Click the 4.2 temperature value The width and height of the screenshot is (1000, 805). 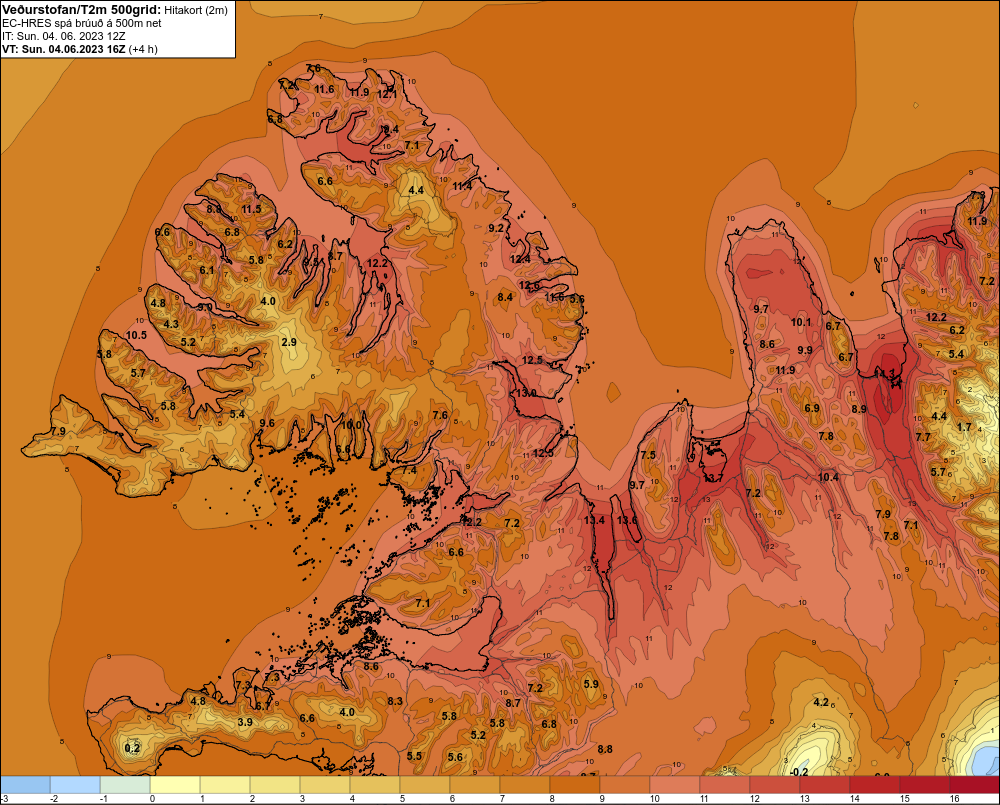[821, 702]
